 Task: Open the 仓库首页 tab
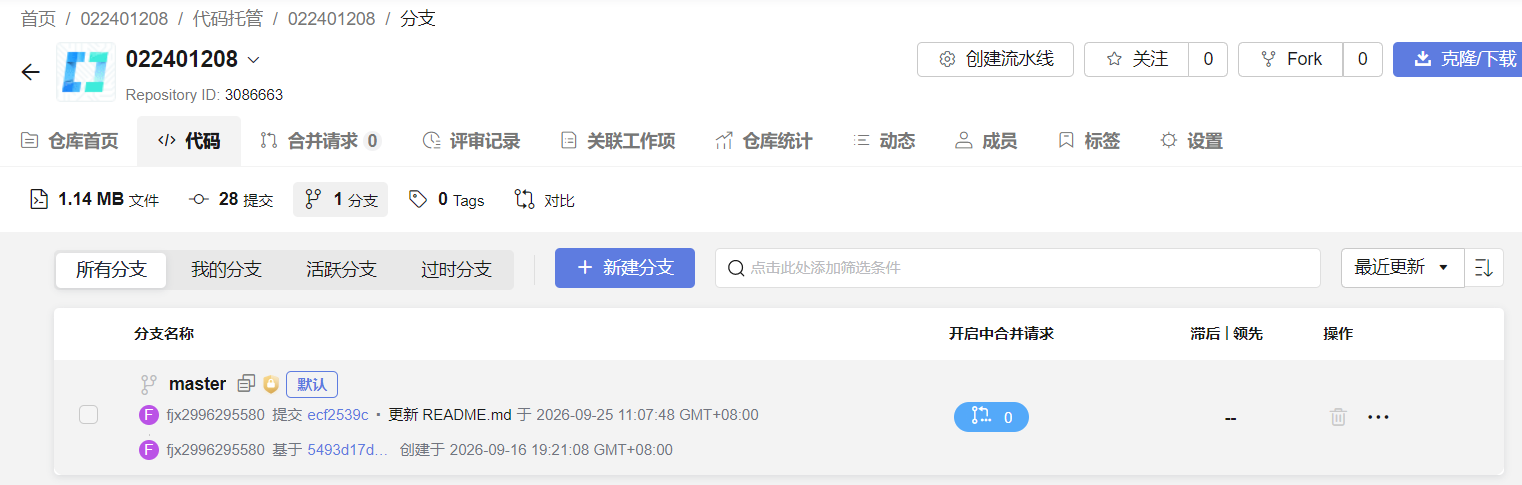[70, 141]
